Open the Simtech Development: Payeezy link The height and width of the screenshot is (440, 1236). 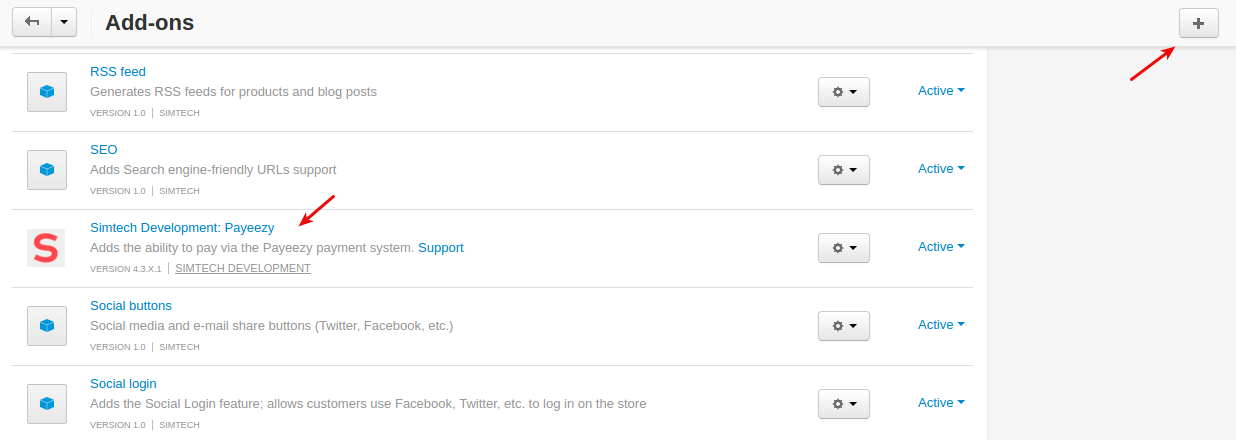click(182, 228)
